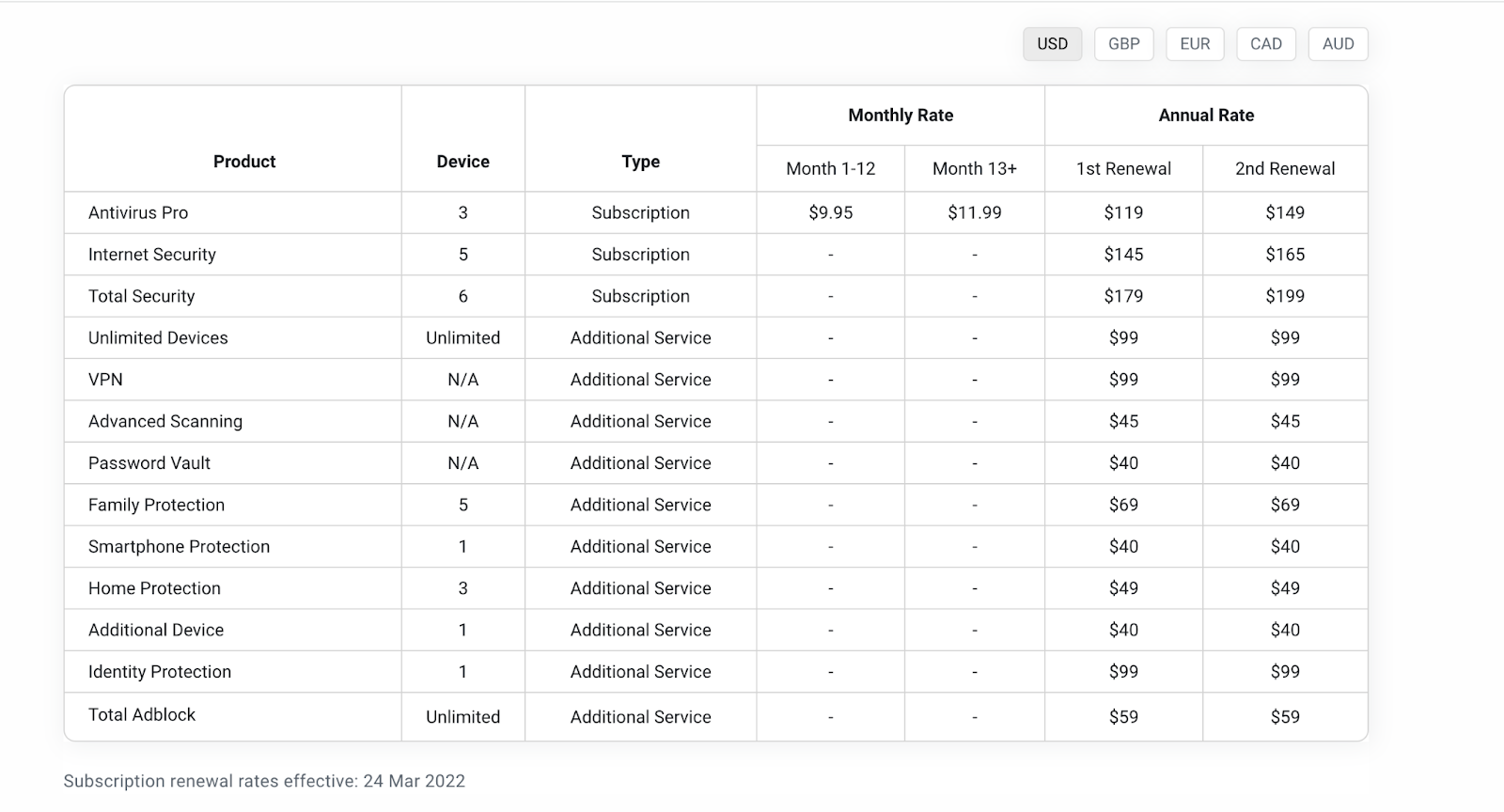
Task: Click the Monthly Rate header
Action: (900, 116)
